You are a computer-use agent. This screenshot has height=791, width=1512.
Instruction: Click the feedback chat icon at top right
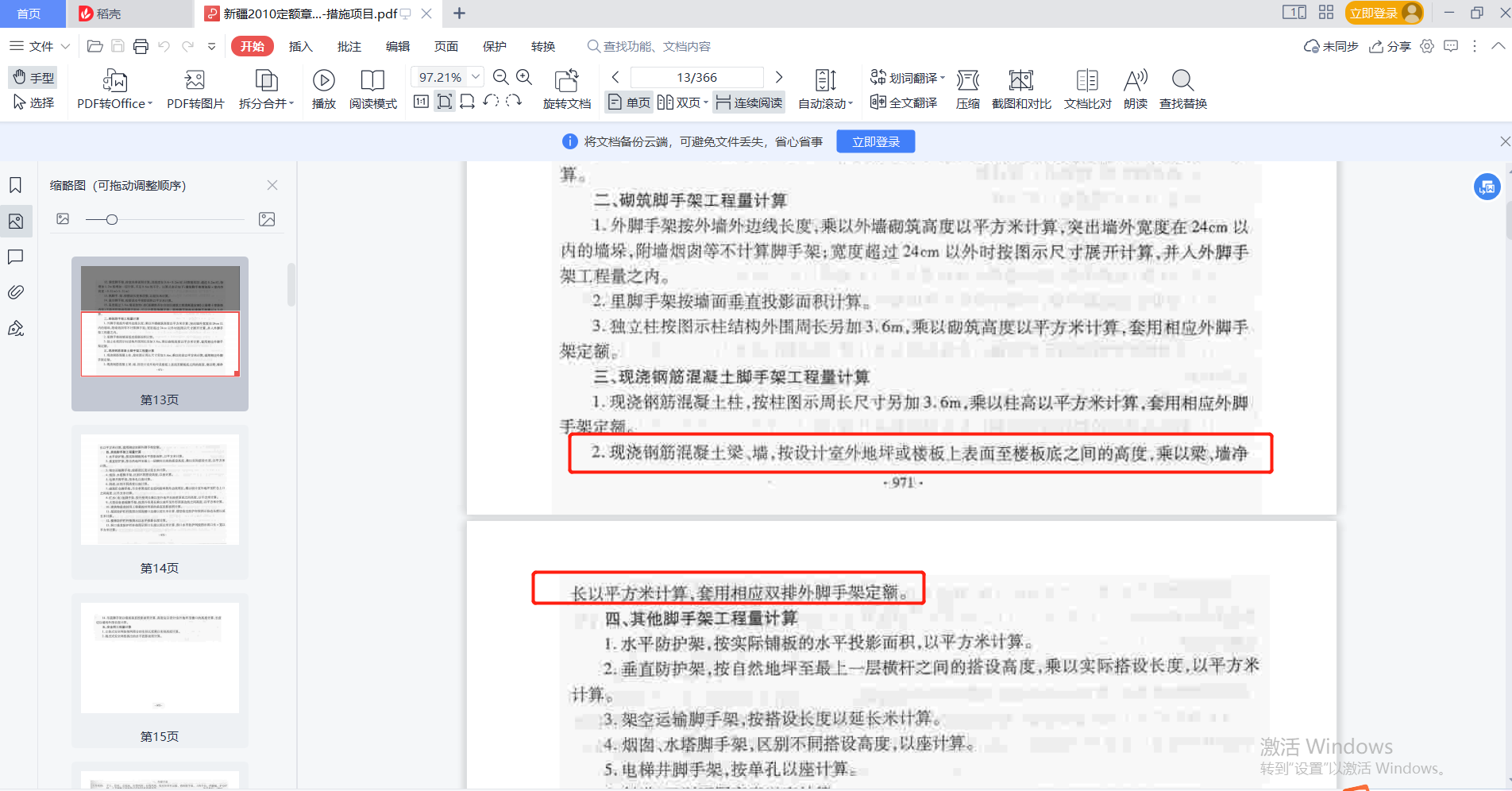[1451, 46]
